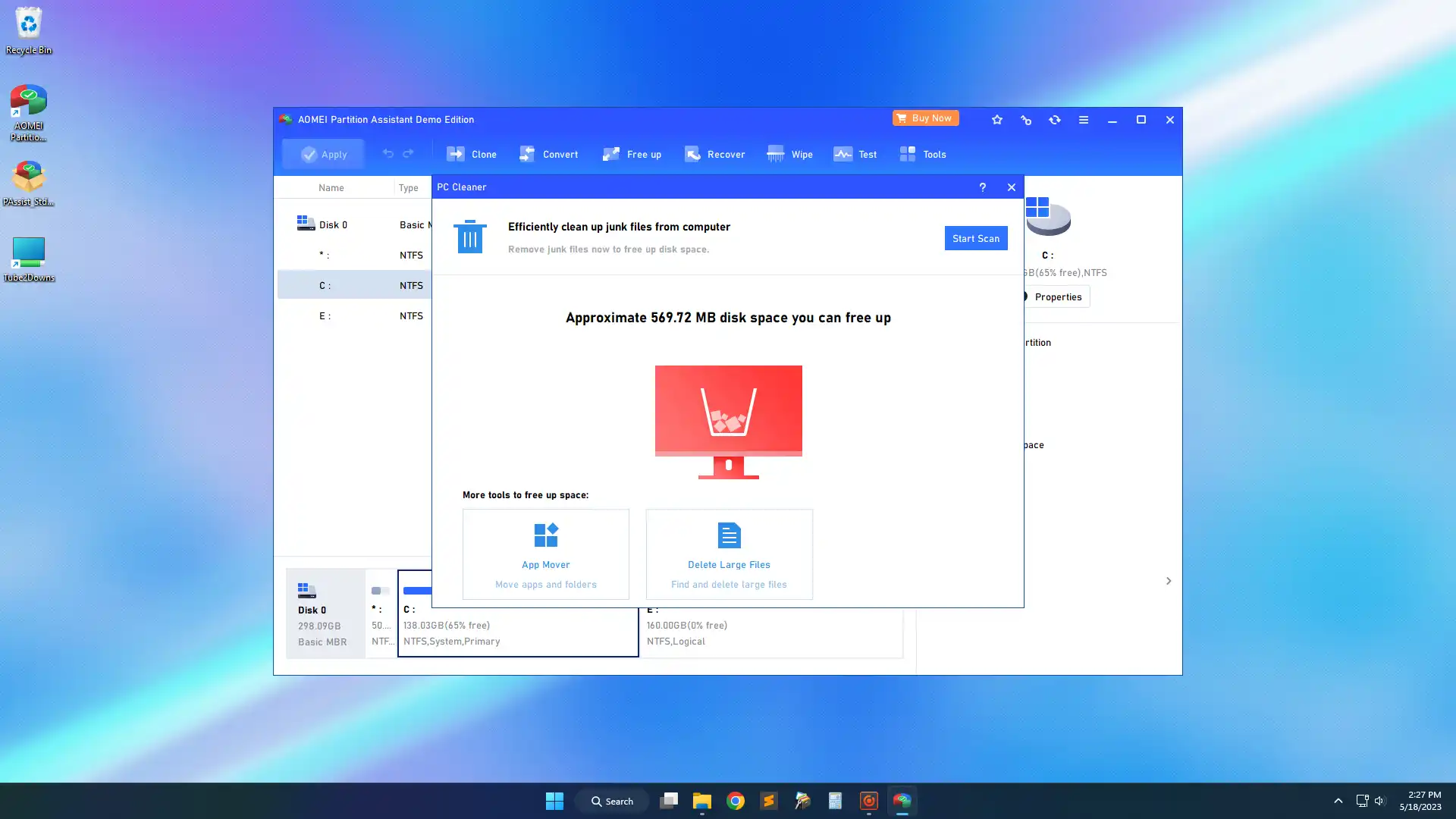Open Recycle Bin desktop icon

click(29, 31)
